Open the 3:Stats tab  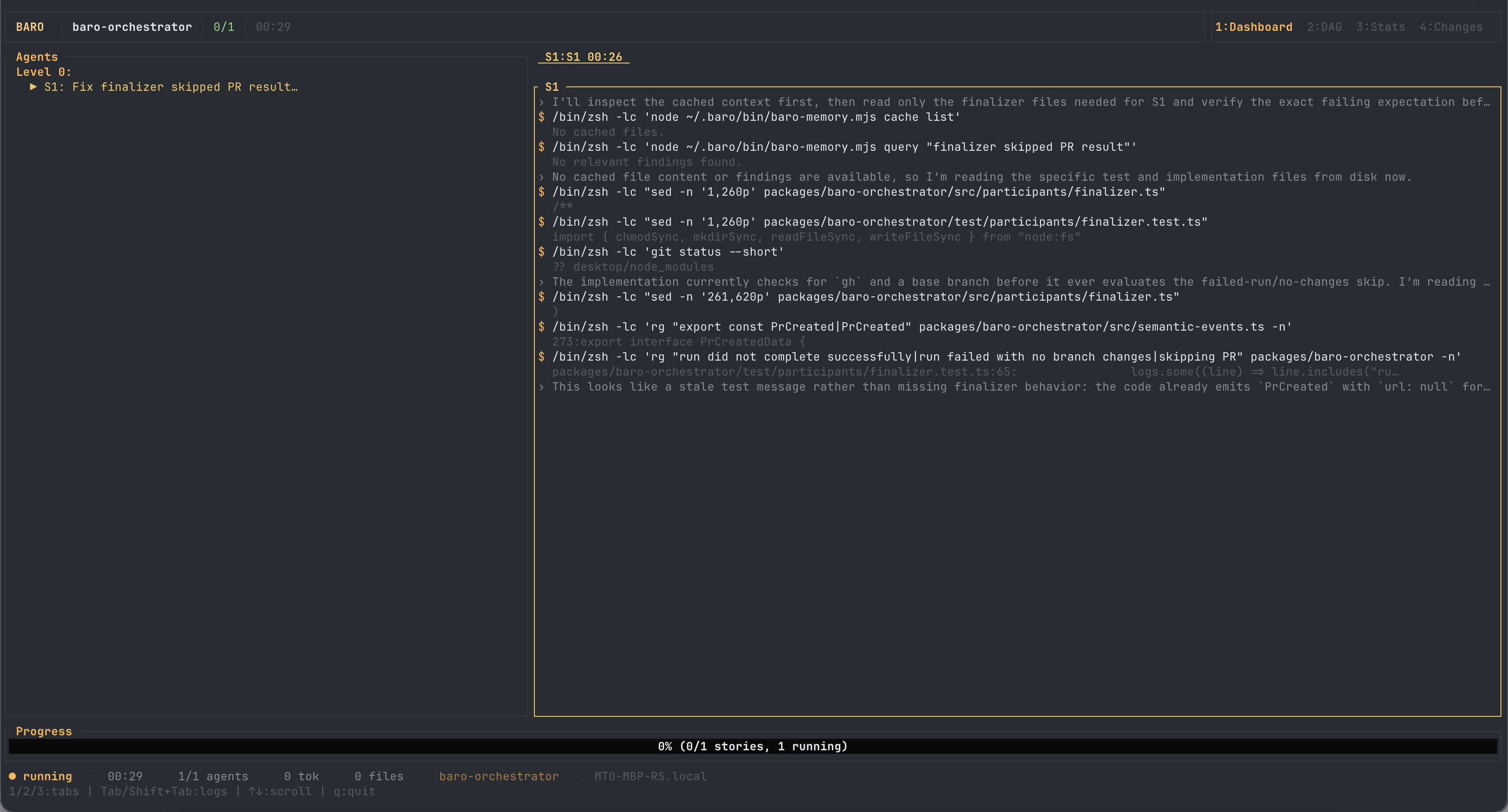pos(1381,27)
